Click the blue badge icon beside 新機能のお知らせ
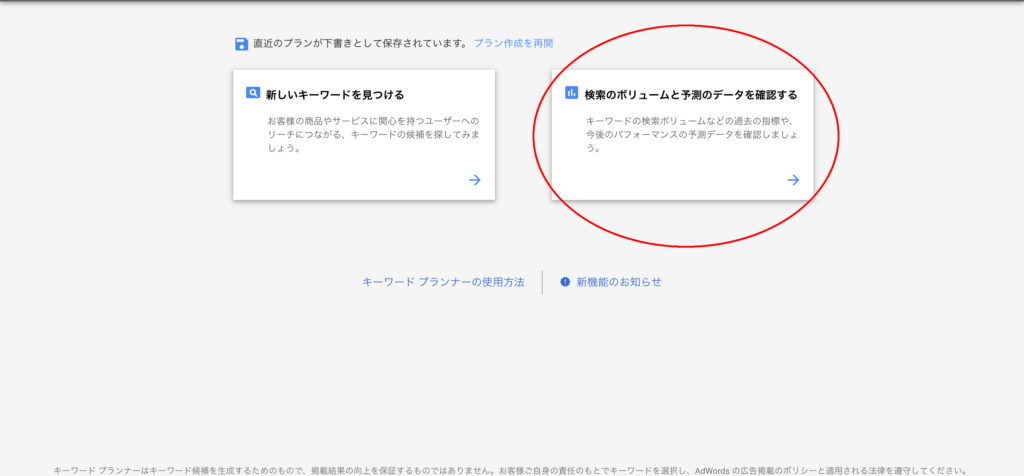Screen dimensions: 1024x476 click(x=565, y=282)
